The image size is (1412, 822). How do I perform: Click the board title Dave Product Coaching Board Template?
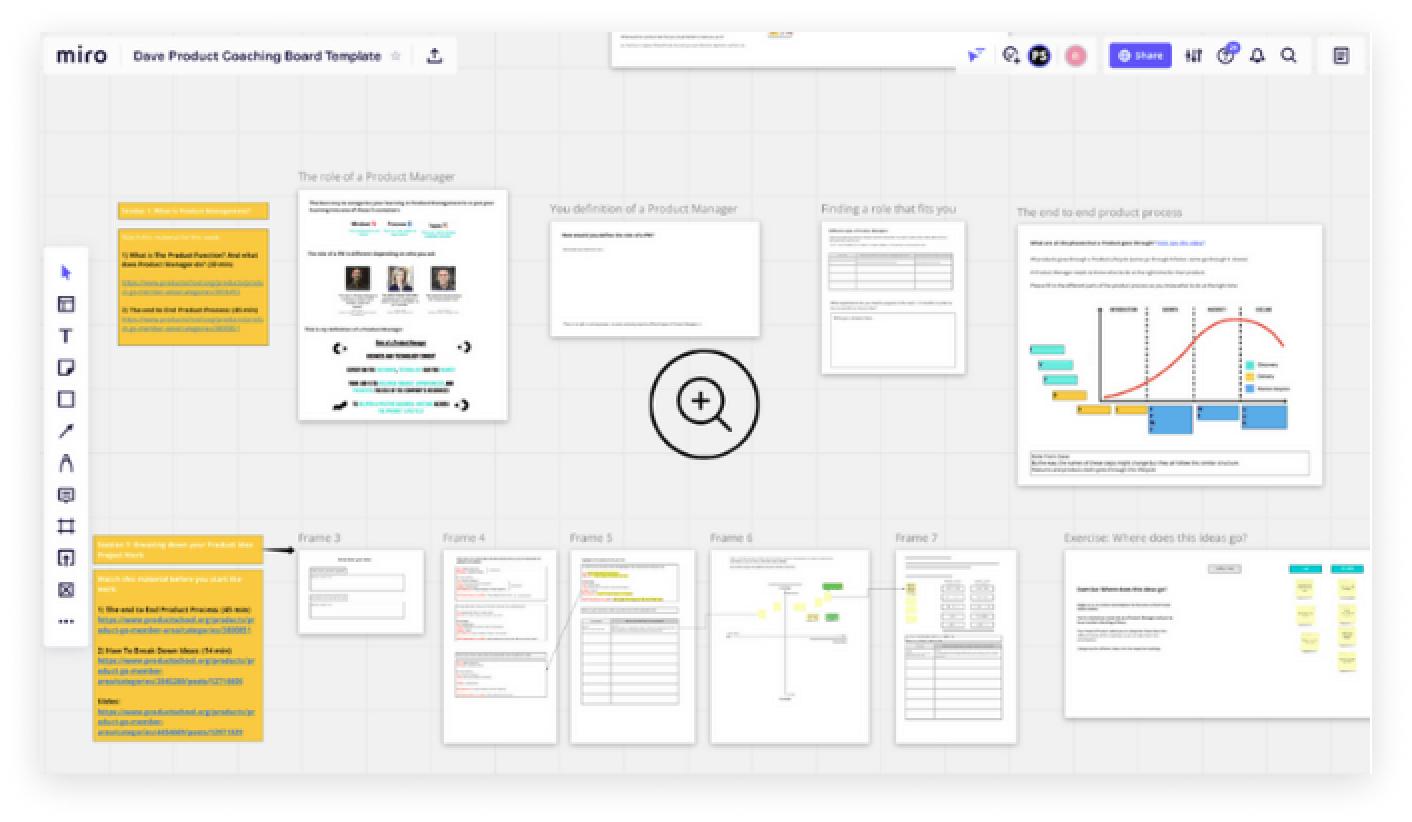pyautogui.click(x=257, y=56)
